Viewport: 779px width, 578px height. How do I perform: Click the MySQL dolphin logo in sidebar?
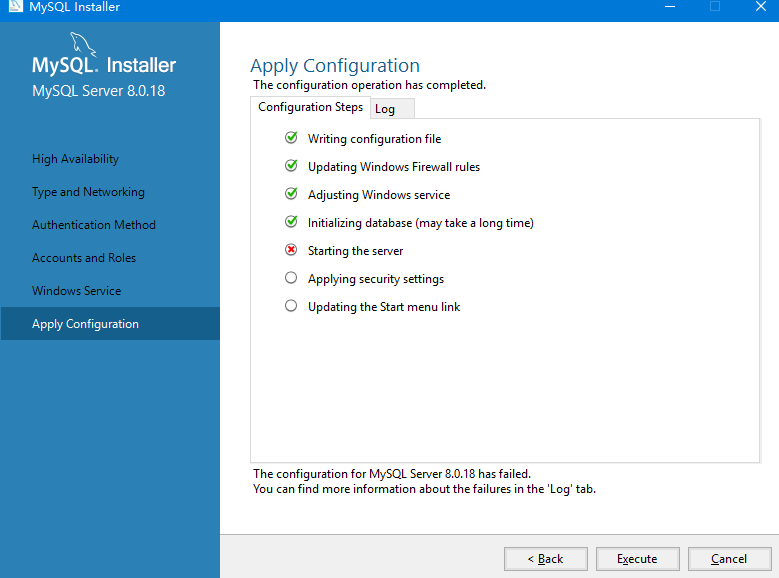click(x=82, y=44)
